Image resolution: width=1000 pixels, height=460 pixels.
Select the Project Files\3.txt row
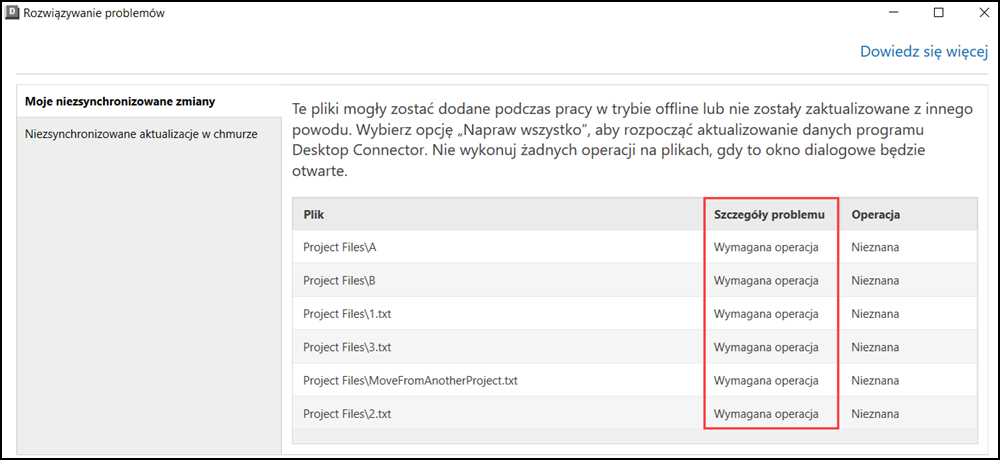[635, 347]
